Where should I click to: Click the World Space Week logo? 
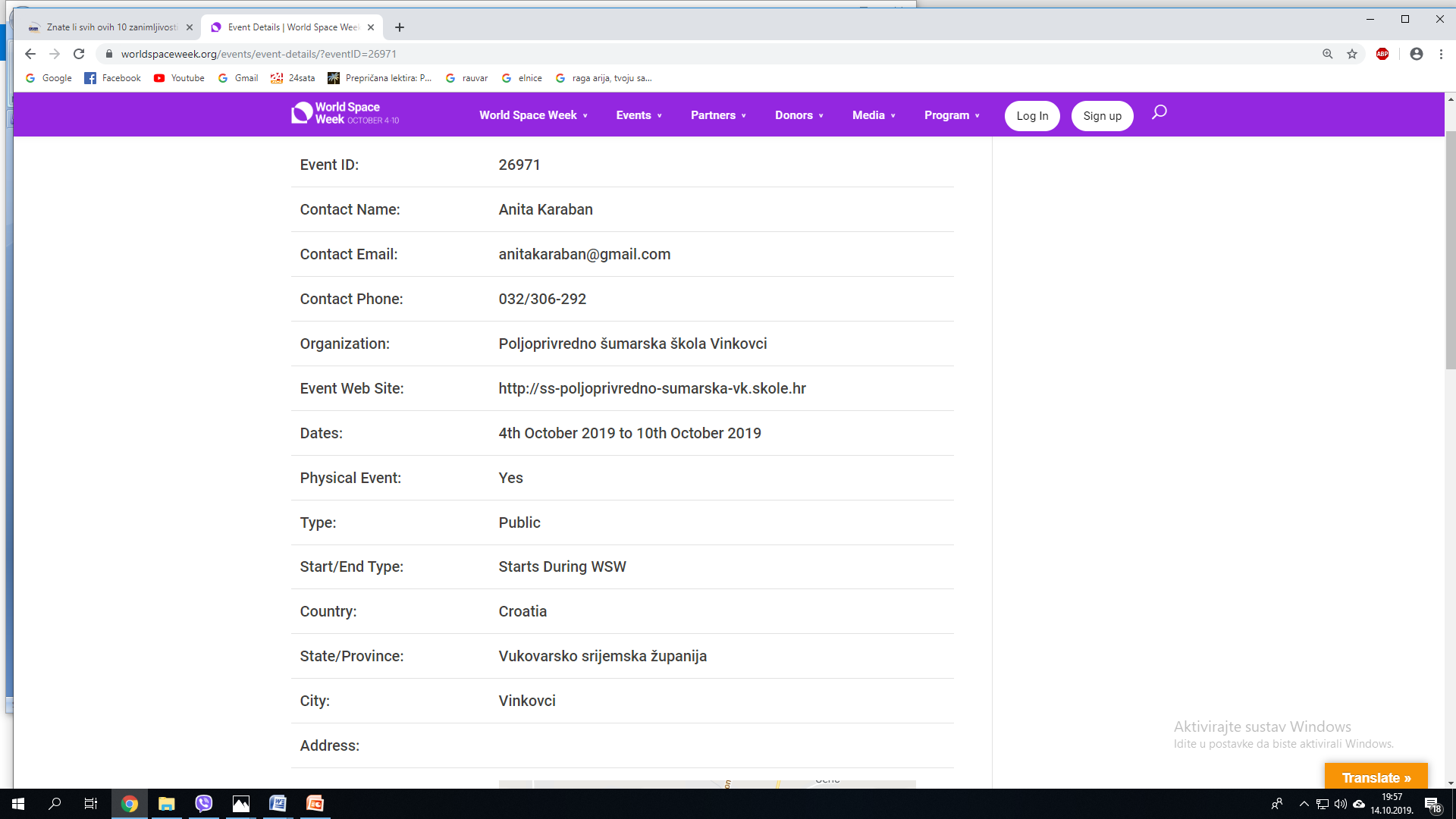pos(345,114)
